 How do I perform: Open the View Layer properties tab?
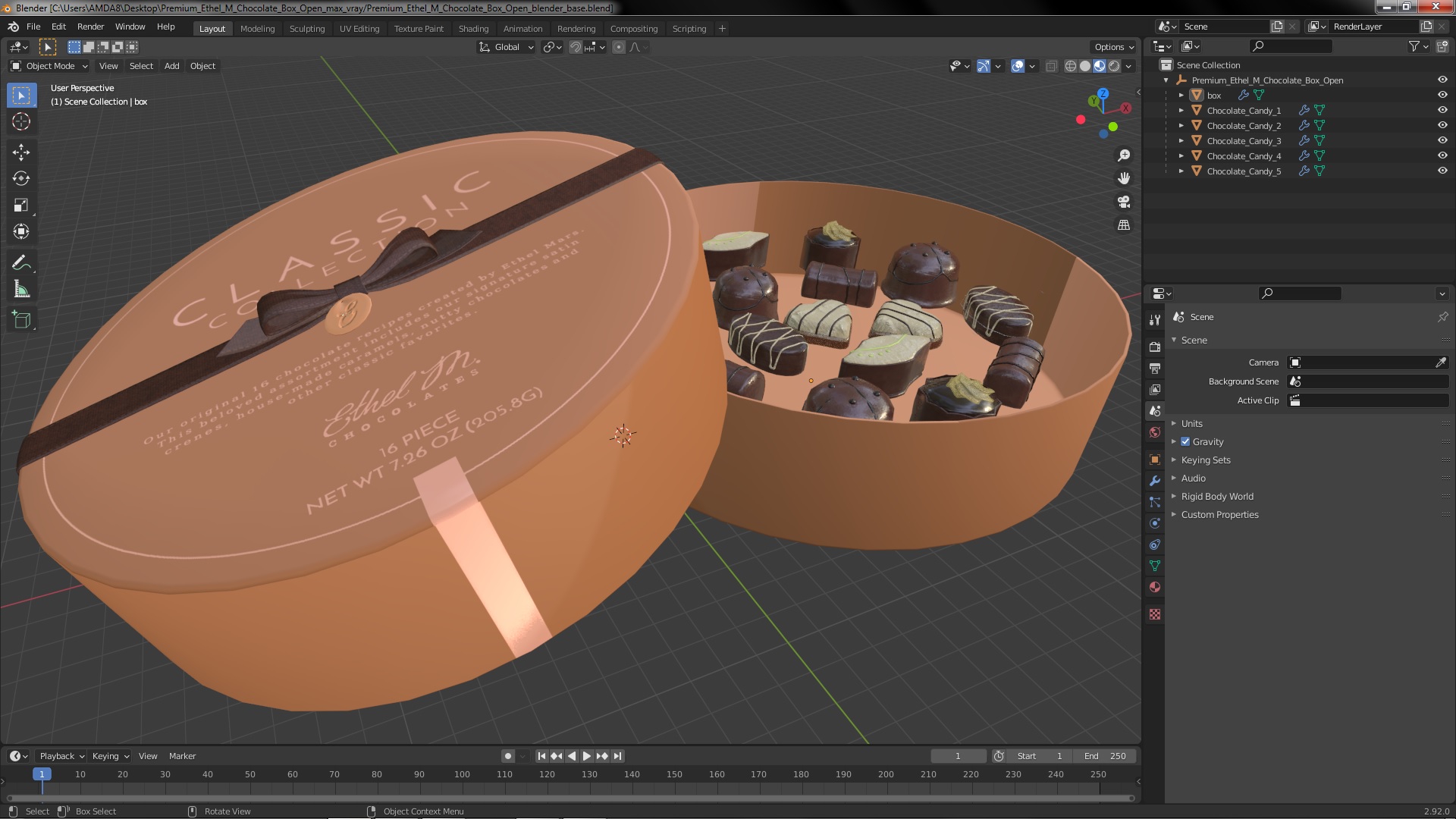tap(1155, 390)
